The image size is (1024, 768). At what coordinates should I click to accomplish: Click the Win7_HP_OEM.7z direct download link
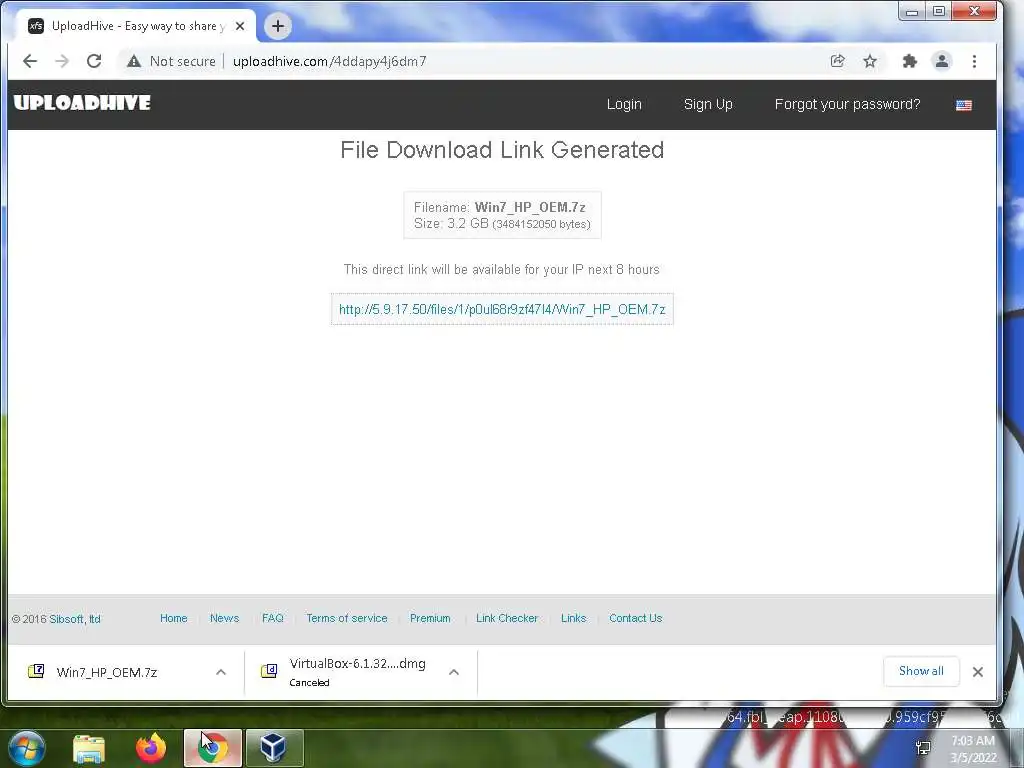tap(502, 310)
